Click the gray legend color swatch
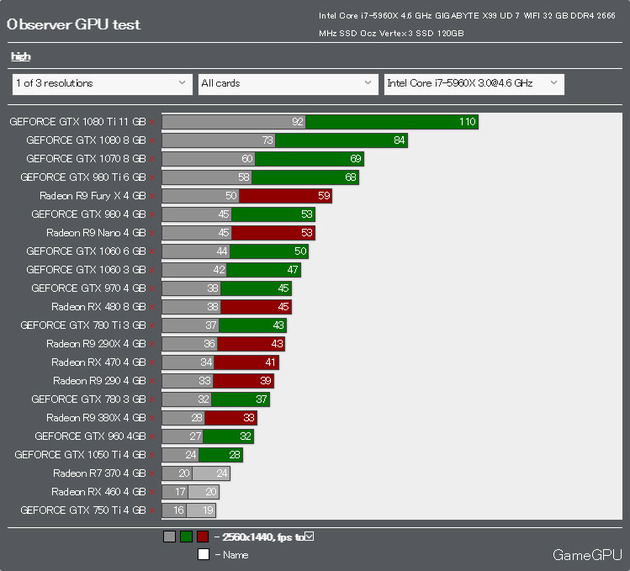630x571 pixels. pos(169,537)
